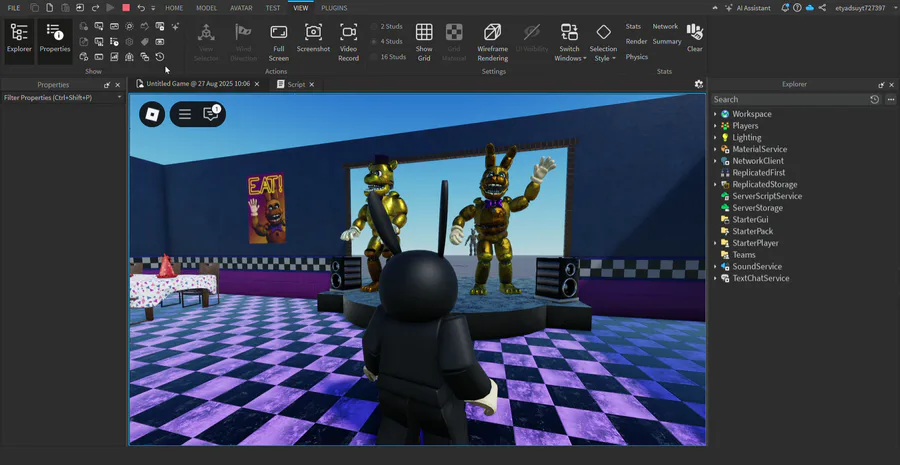Click the Full Screen button
Viewport: 900px width, 465px height.
click(x=278, y=42)
